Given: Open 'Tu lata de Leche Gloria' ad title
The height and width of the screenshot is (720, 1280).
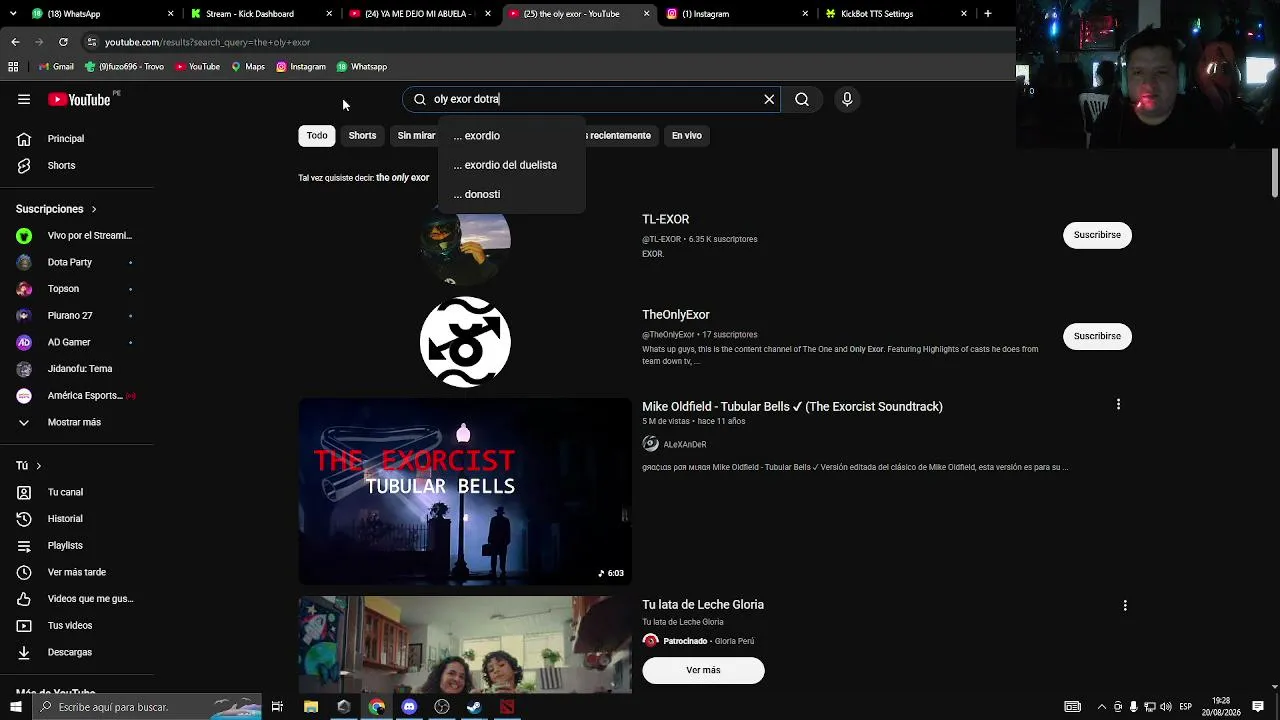Looking at the screenshot, I should [703, 605].
